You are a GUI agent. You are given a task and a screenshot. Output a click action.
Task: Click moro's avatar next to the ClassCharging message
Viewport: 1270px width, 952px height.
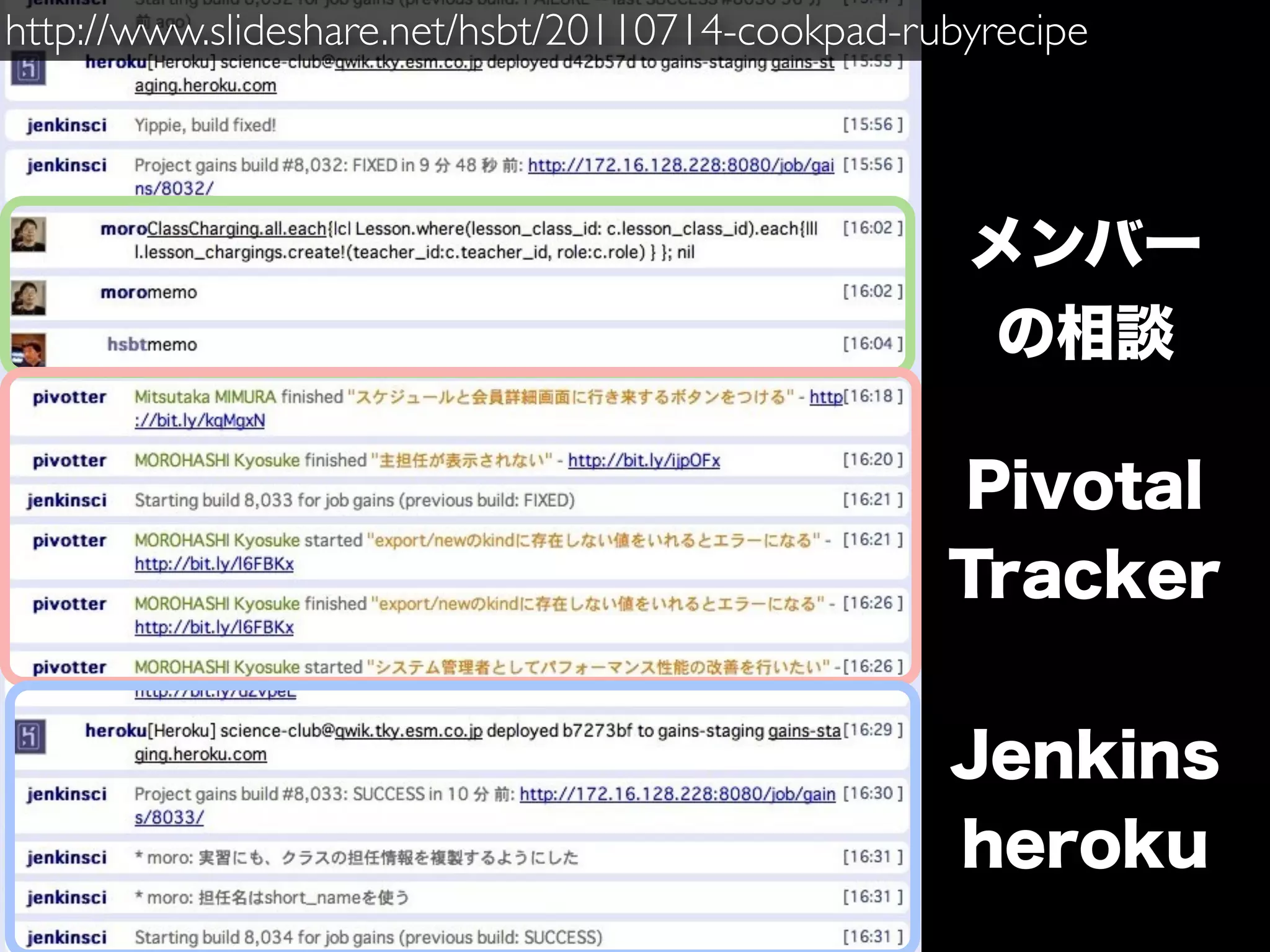pos(29,234)
